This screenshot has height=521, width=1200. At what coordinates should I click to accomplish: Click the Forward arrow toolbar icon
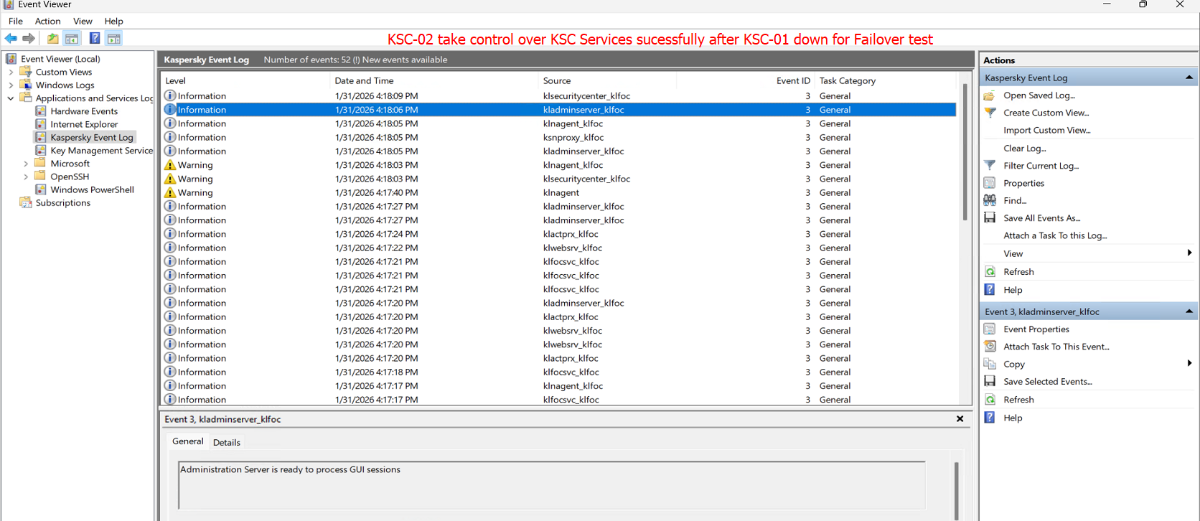pos(27,38)
